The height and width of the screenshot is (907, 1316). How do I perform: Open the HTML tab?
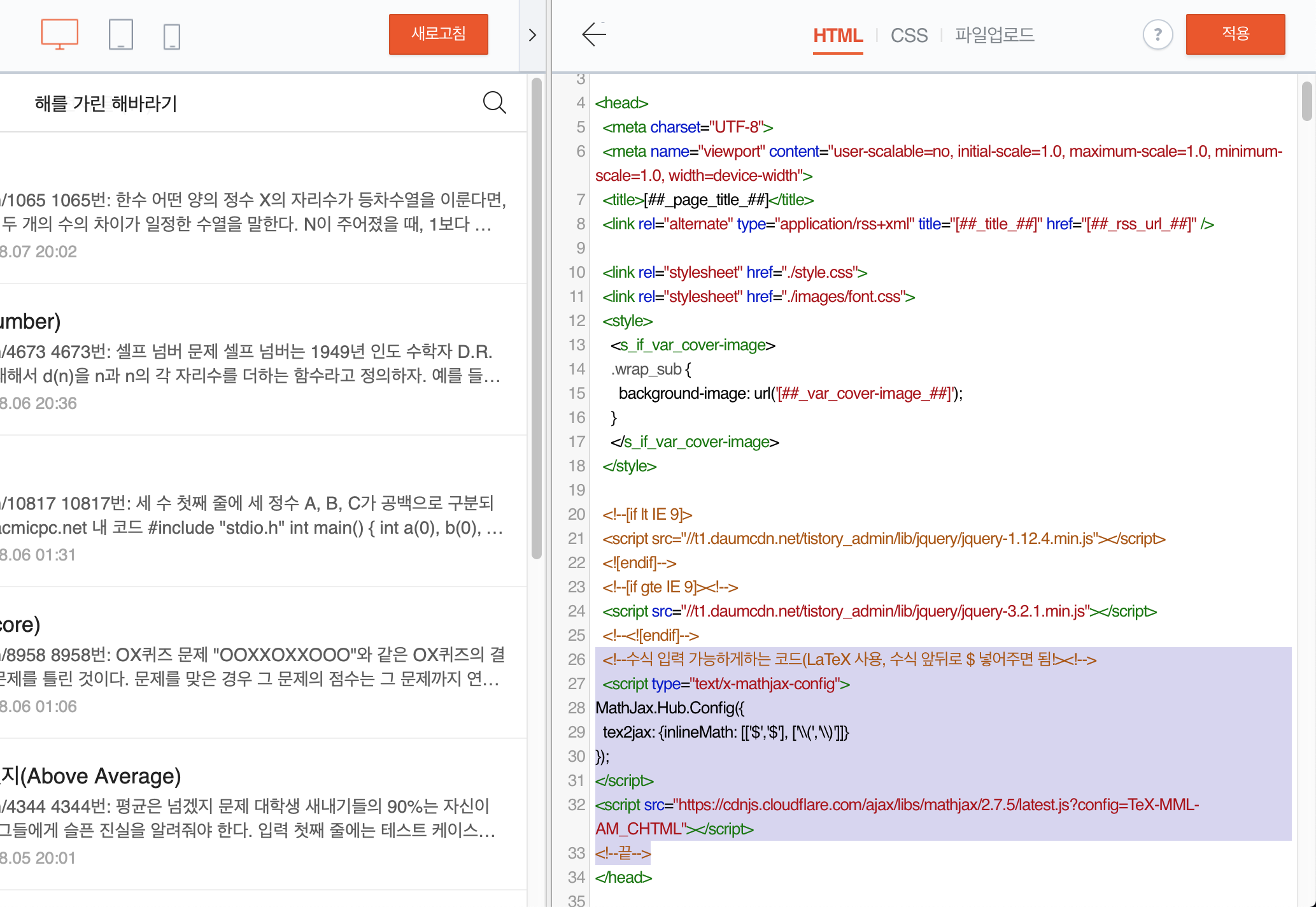click(837, 35)
